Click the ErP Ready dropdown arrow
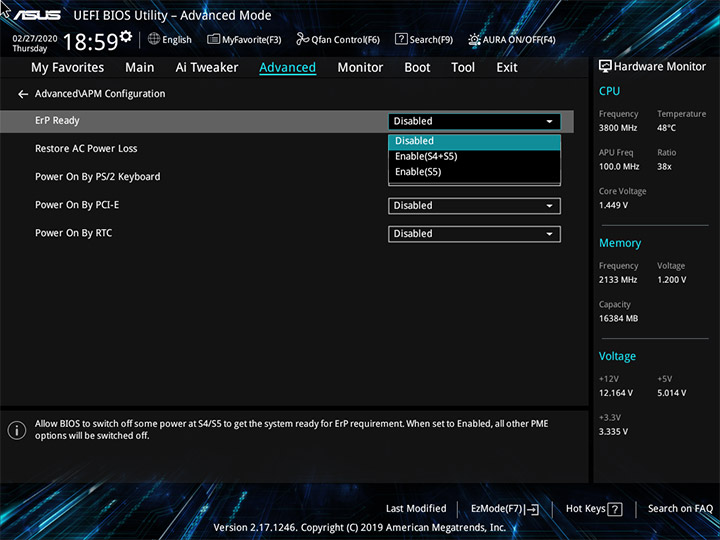 (549, 122)
